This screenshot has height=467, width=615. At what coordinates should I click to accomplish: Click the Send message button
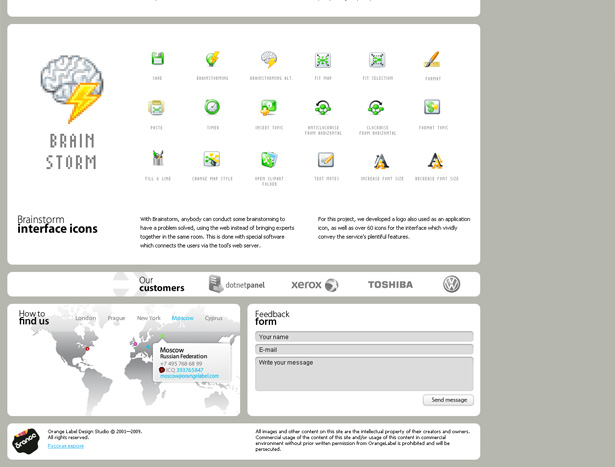[448, 400]
